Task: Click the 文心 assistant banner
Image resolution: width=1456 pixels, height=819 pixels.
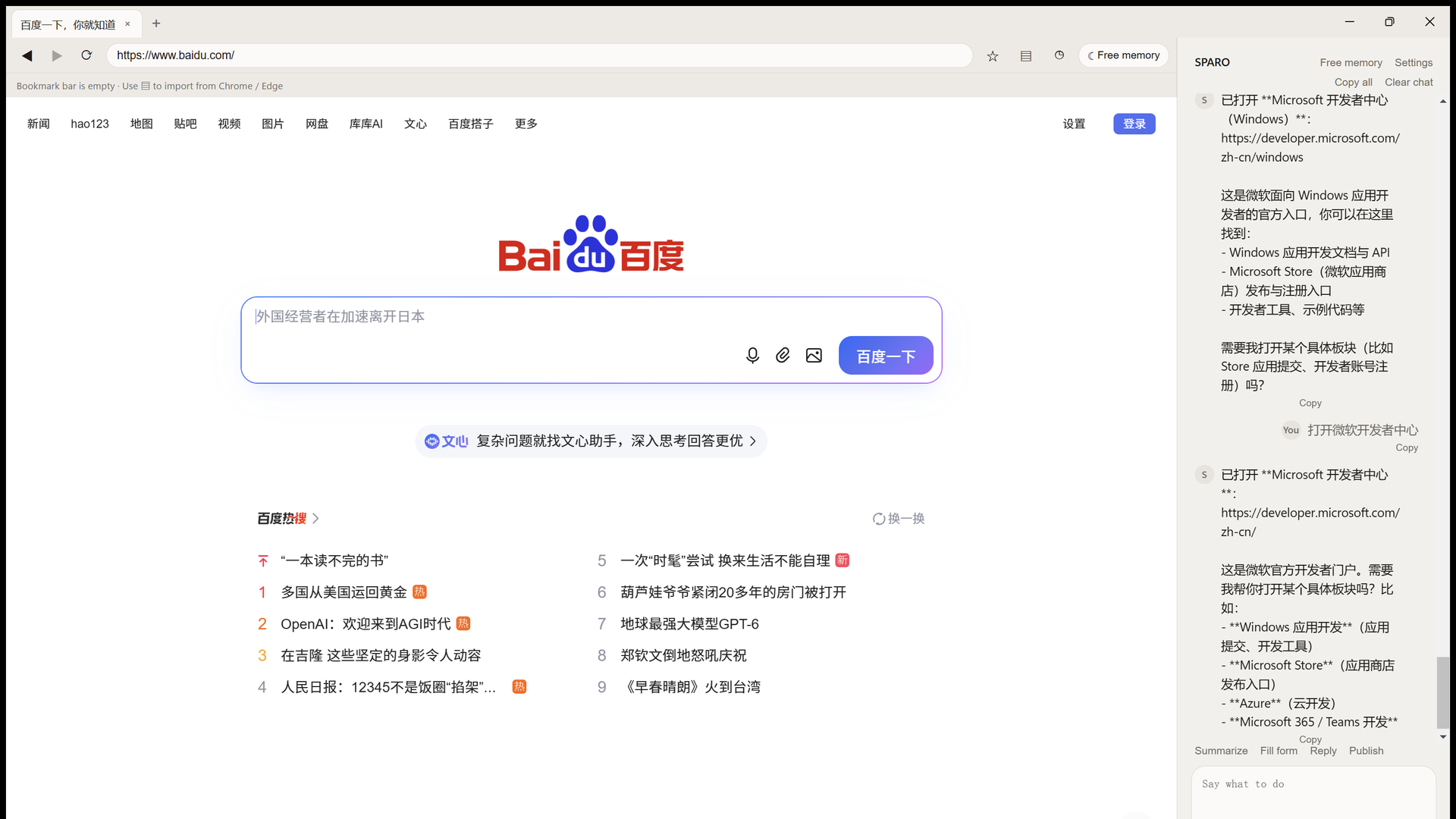Action: pyautogui.click(x=591, y=441)
